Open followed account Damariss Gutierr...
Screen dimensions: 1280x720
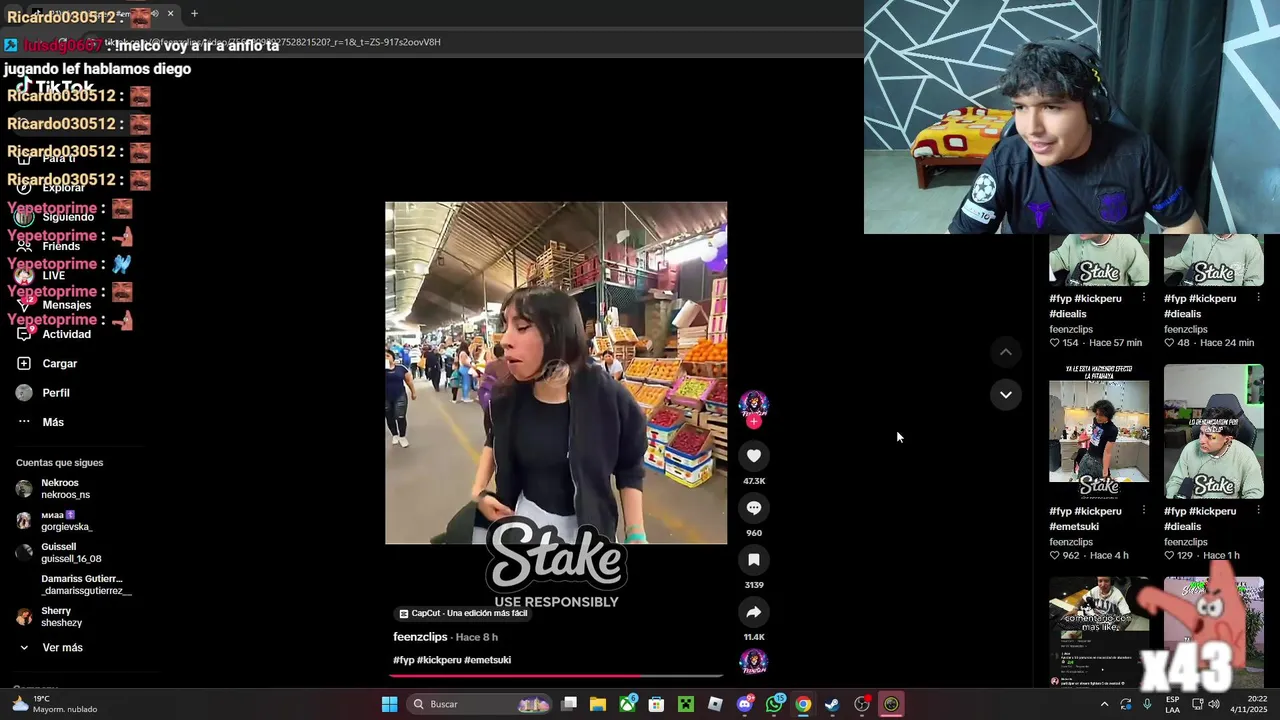(x=86, y=585)
